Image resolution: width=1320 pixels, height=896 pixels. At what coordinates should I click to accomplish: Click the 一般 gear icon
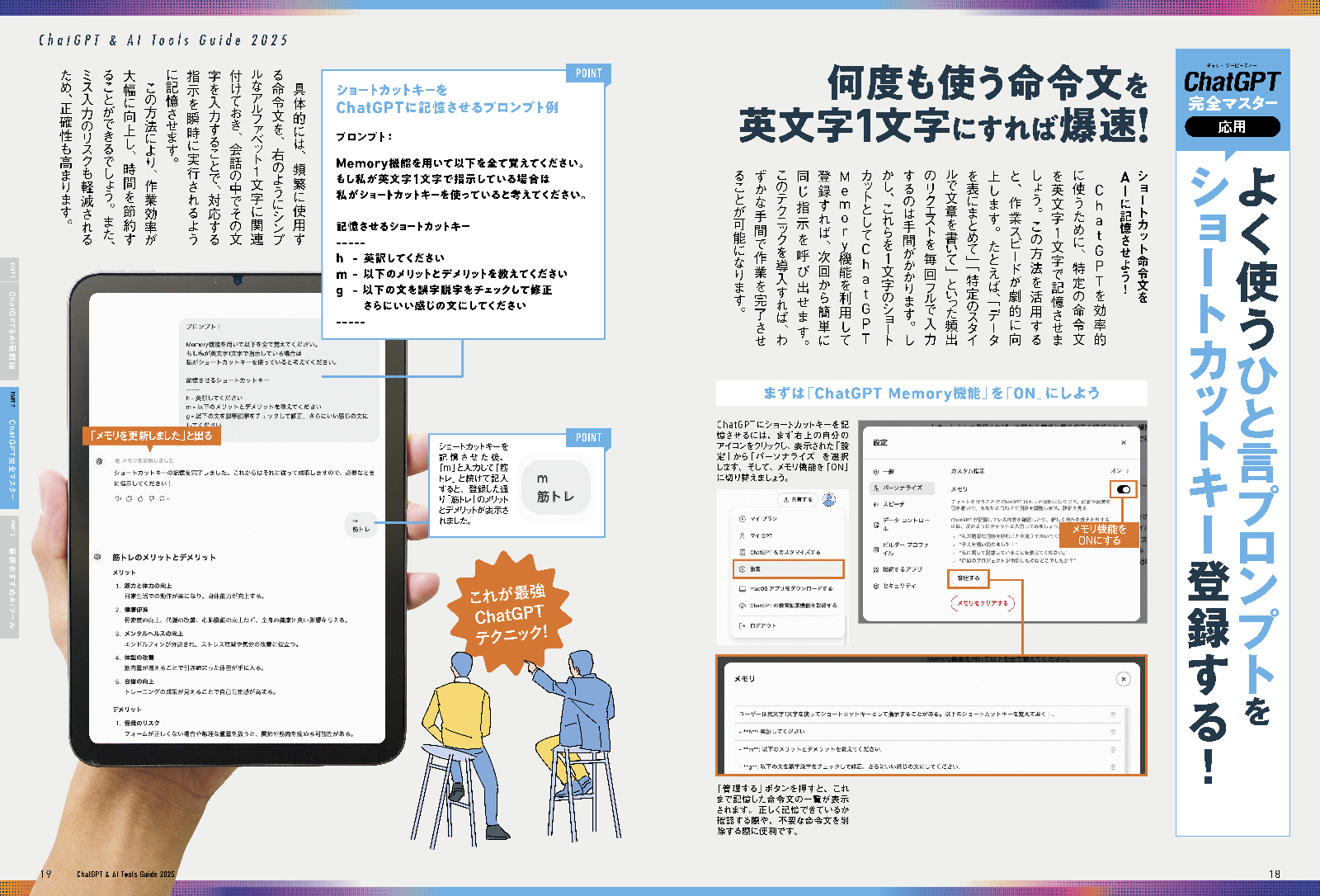[x=876, y=472]
